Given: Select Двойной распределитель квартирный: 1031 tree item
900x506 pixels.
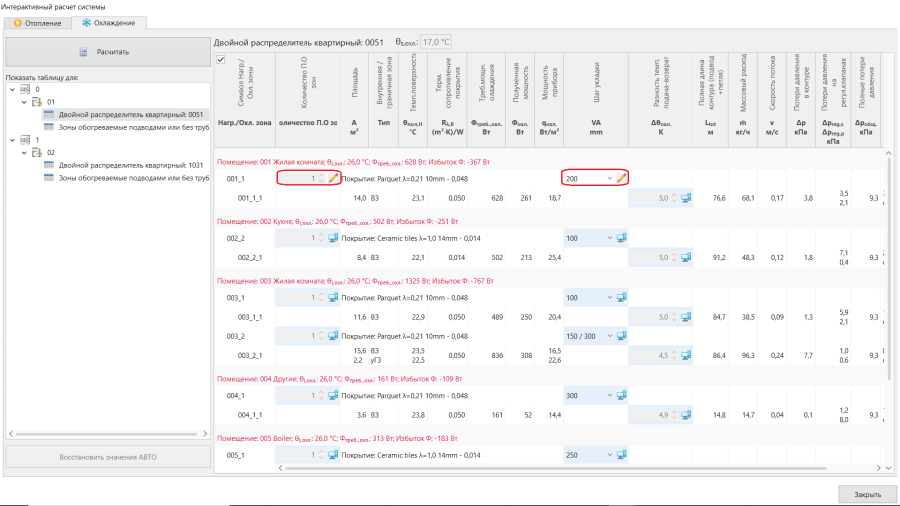Looking at the screenshot, I should click(x=130, y=165).
